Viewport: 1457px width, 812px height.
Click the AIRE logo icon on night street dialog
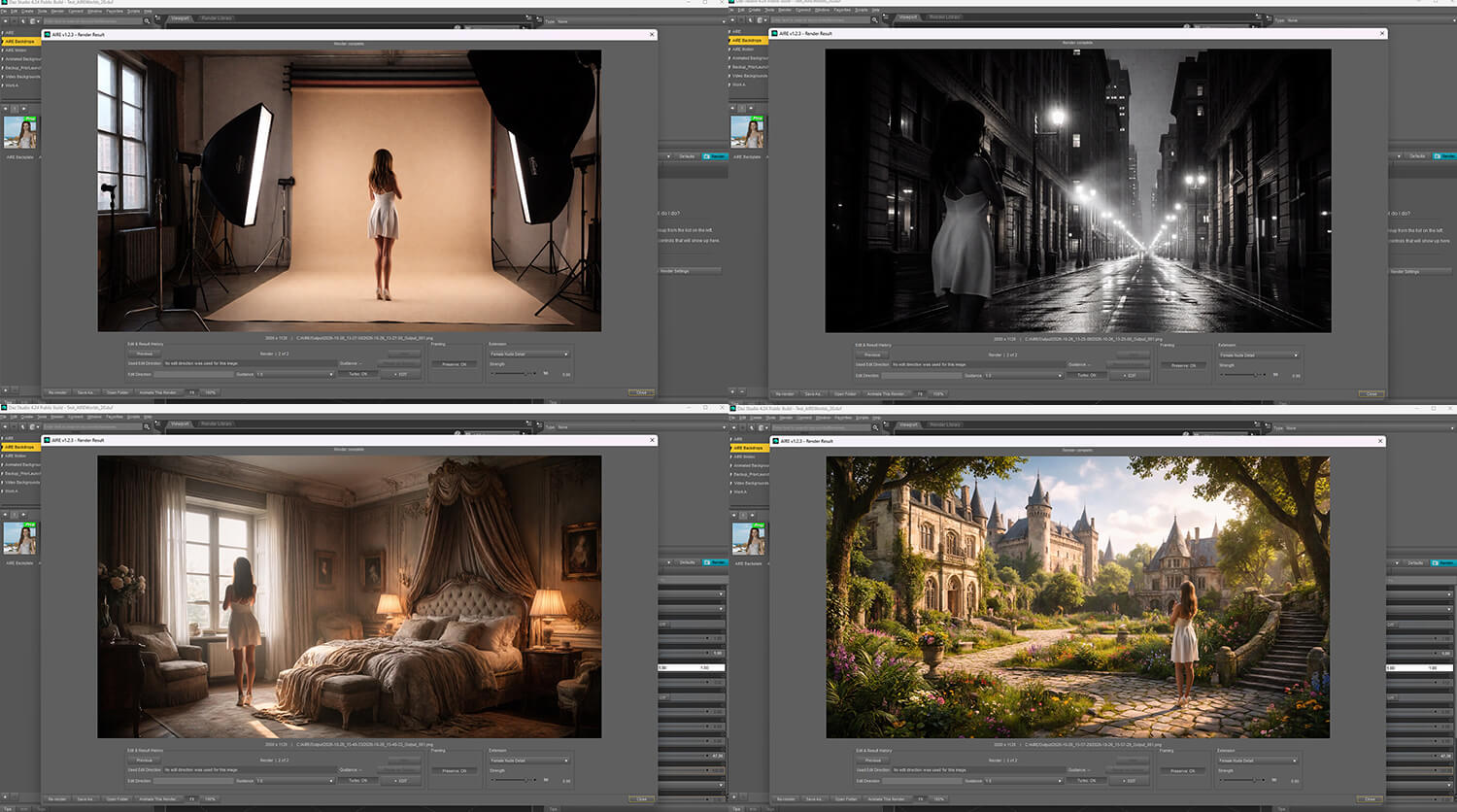(776, 33)
